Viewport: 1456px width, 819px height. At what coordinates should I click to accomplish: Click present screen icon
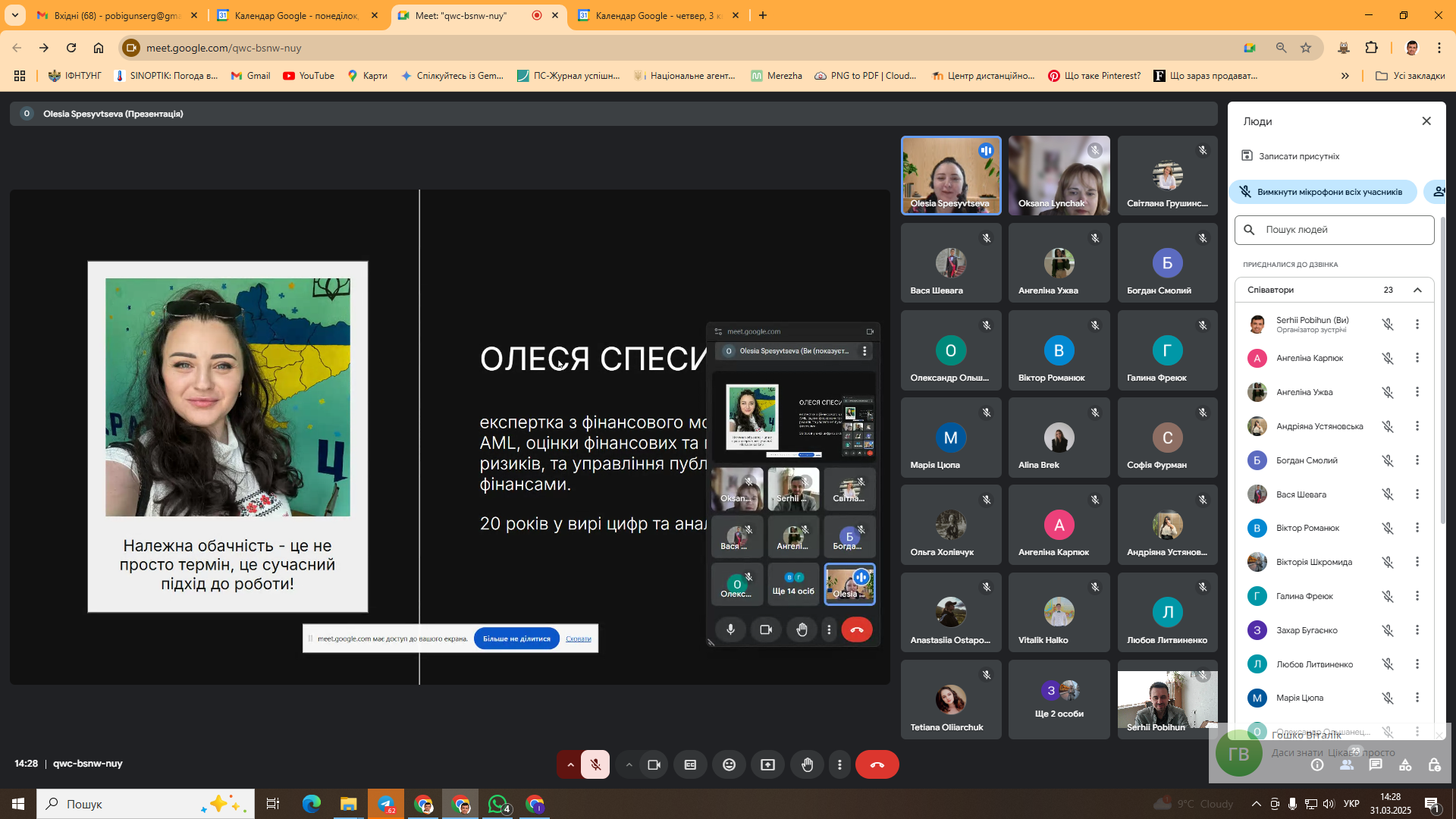767,764
